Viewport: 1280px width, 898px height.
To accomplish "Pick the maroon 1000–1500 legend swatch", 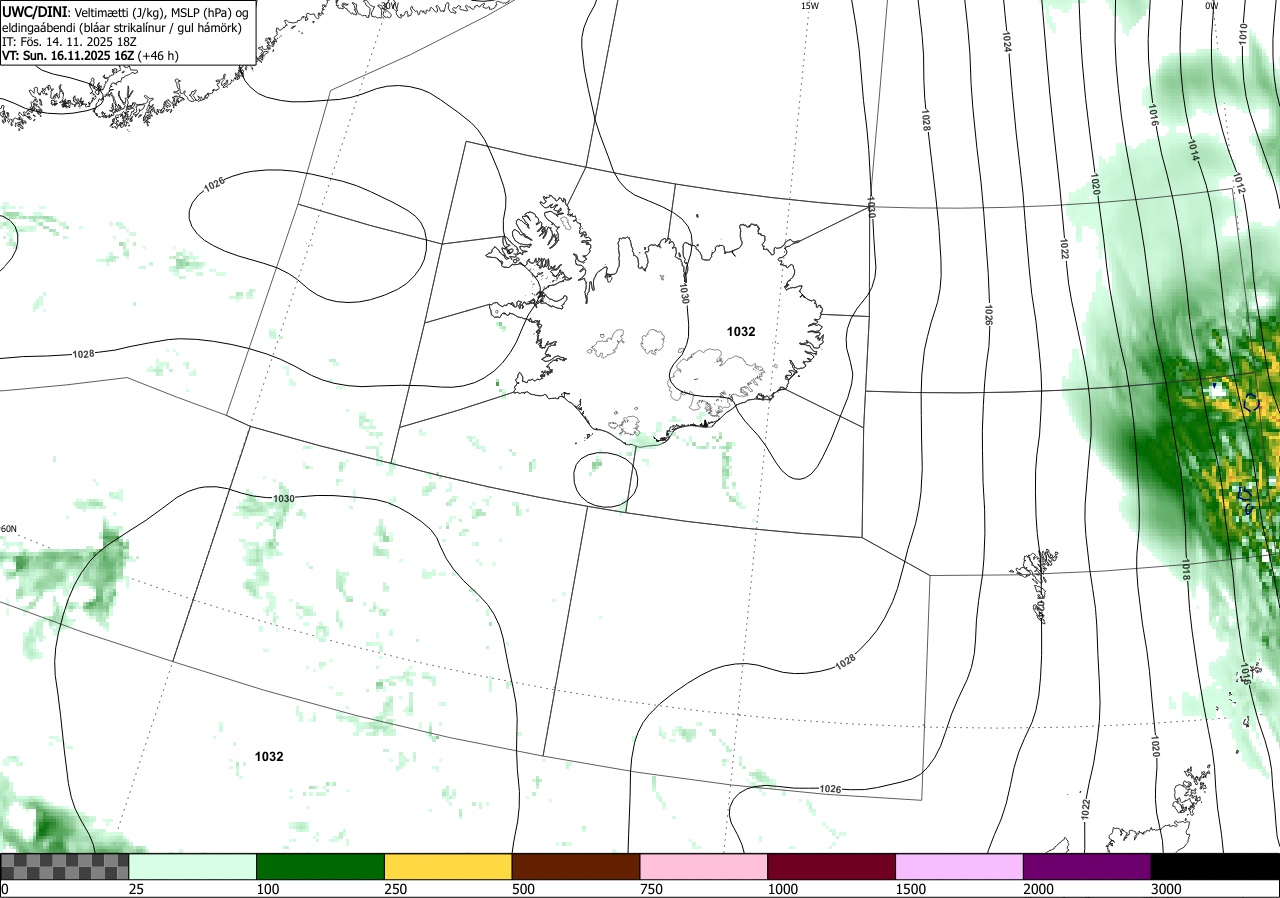I will tap(832, 866).
